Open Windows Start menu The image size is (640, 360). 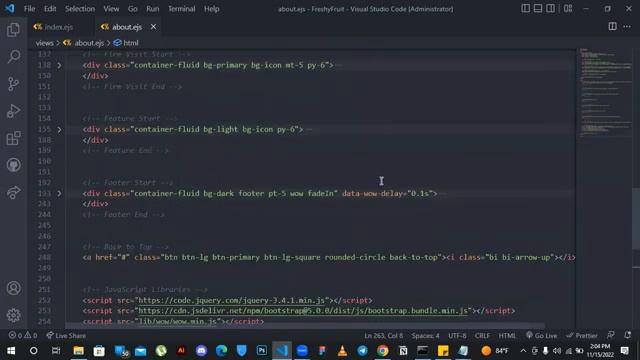[11, 351]
